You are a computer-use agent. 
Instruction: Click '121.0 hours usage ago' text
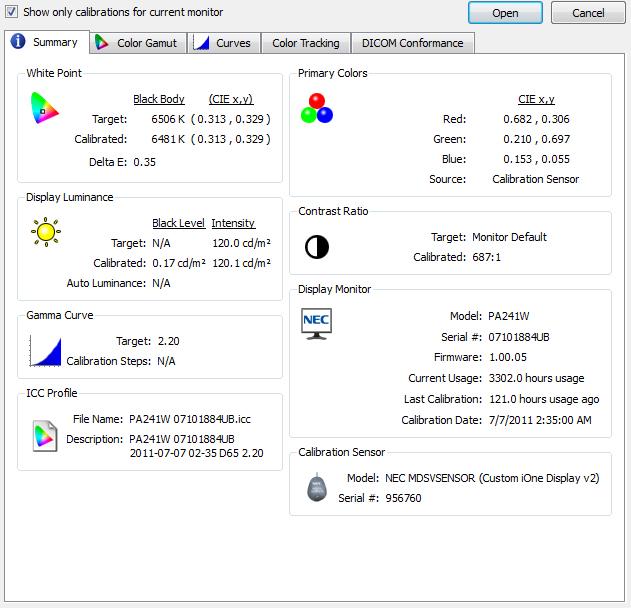pyautogui.click(x=544, y=399)
